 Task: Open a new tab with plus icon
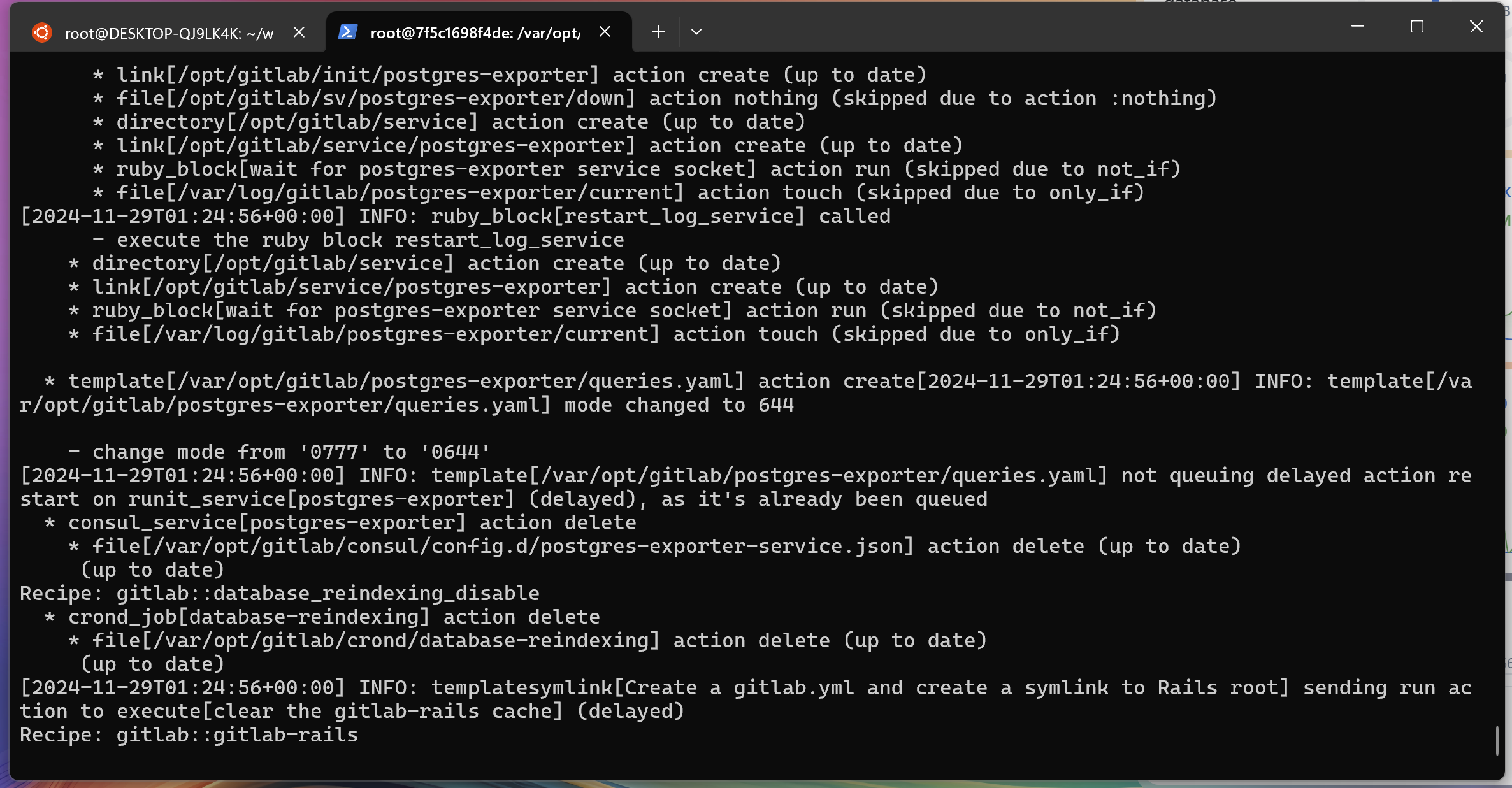(x=658, y=31)
